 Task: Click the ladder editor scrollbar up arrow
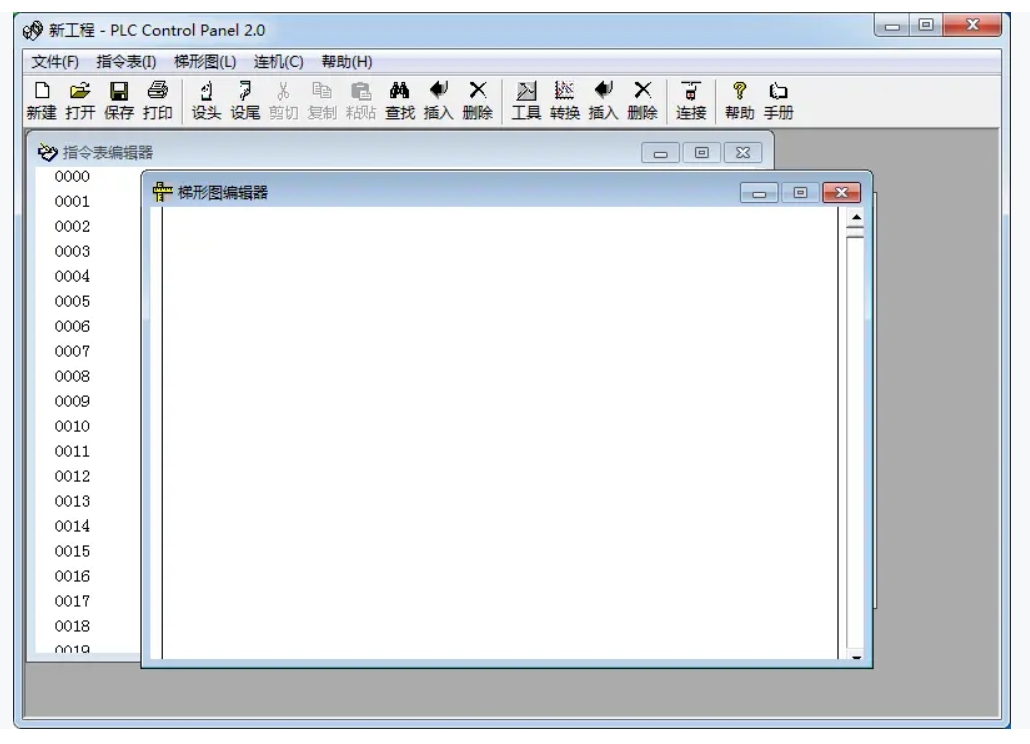[x=855, y=217]
